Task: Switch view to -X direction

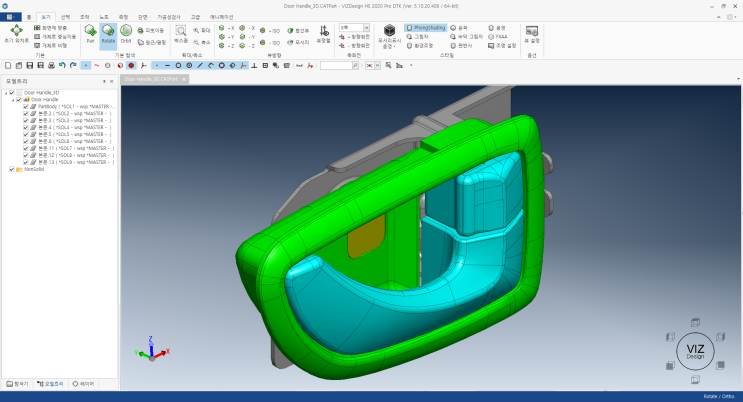Action: pyautogui.click(x=247, y=28)
